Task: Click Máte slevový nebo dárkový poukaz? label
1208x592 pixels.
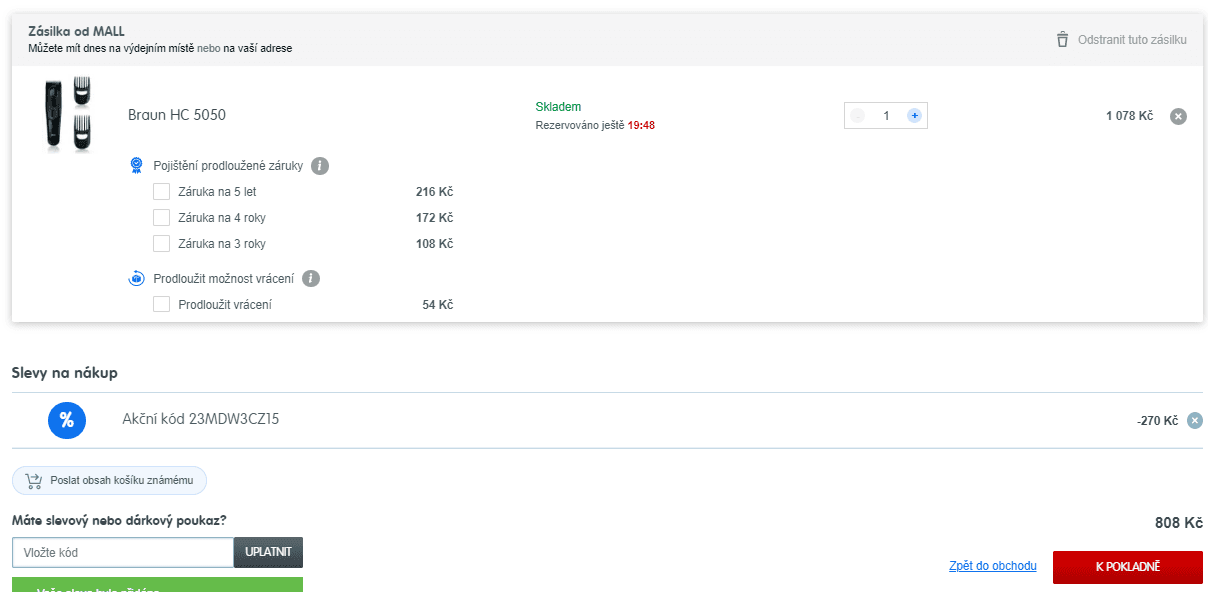Action: [119, 520]
